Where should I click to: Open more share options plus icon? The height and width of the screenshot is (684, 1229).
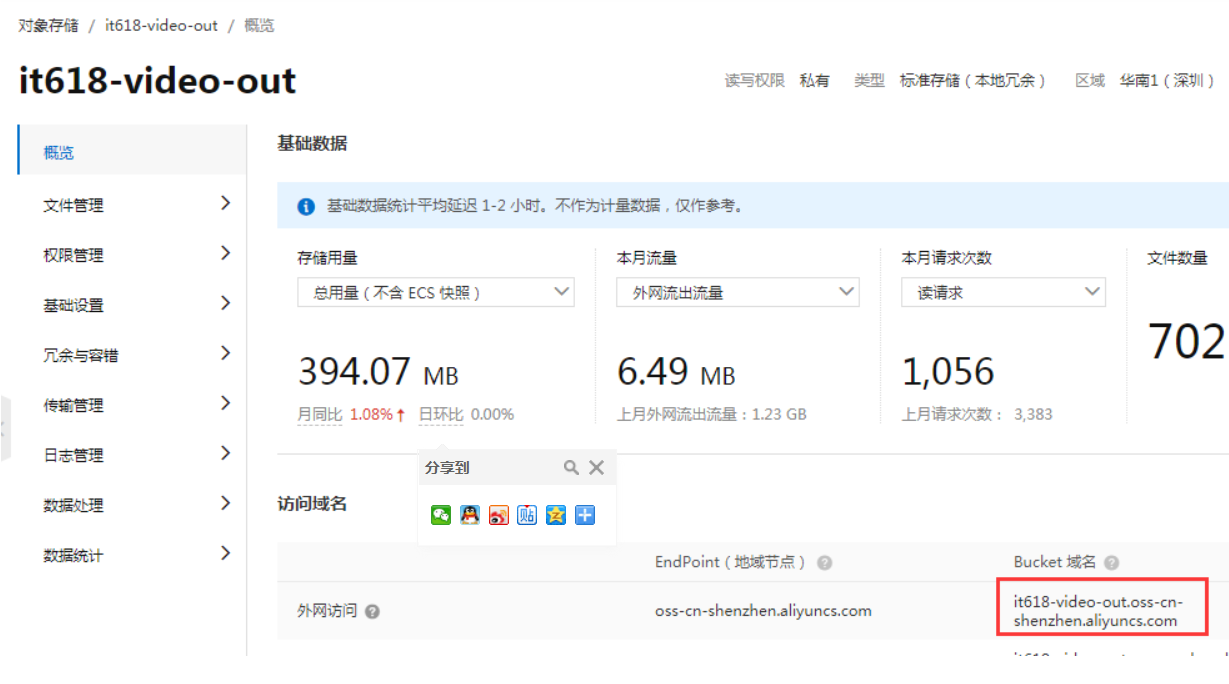coord(585,515)
